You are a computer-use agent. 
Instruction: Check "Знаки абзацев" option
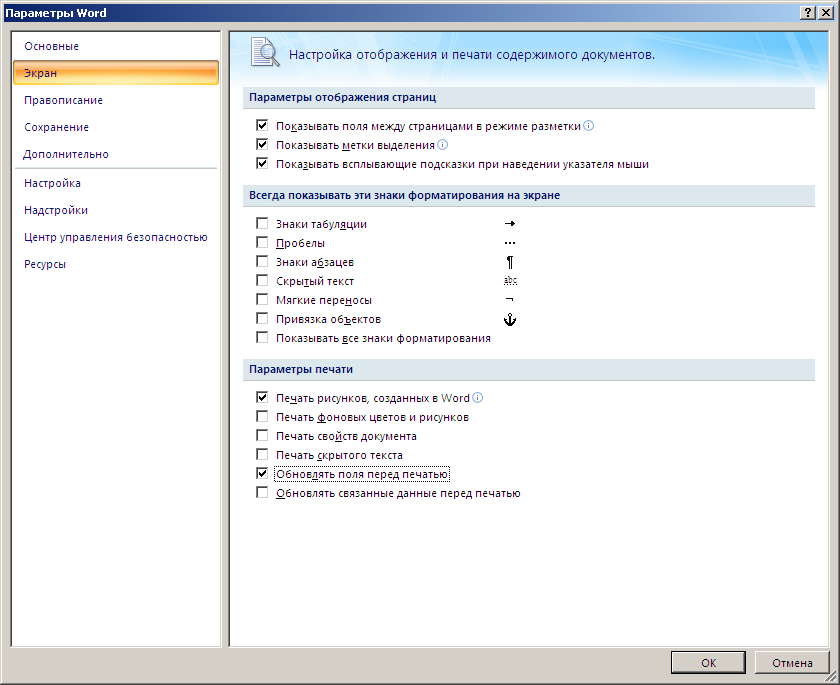262,261
